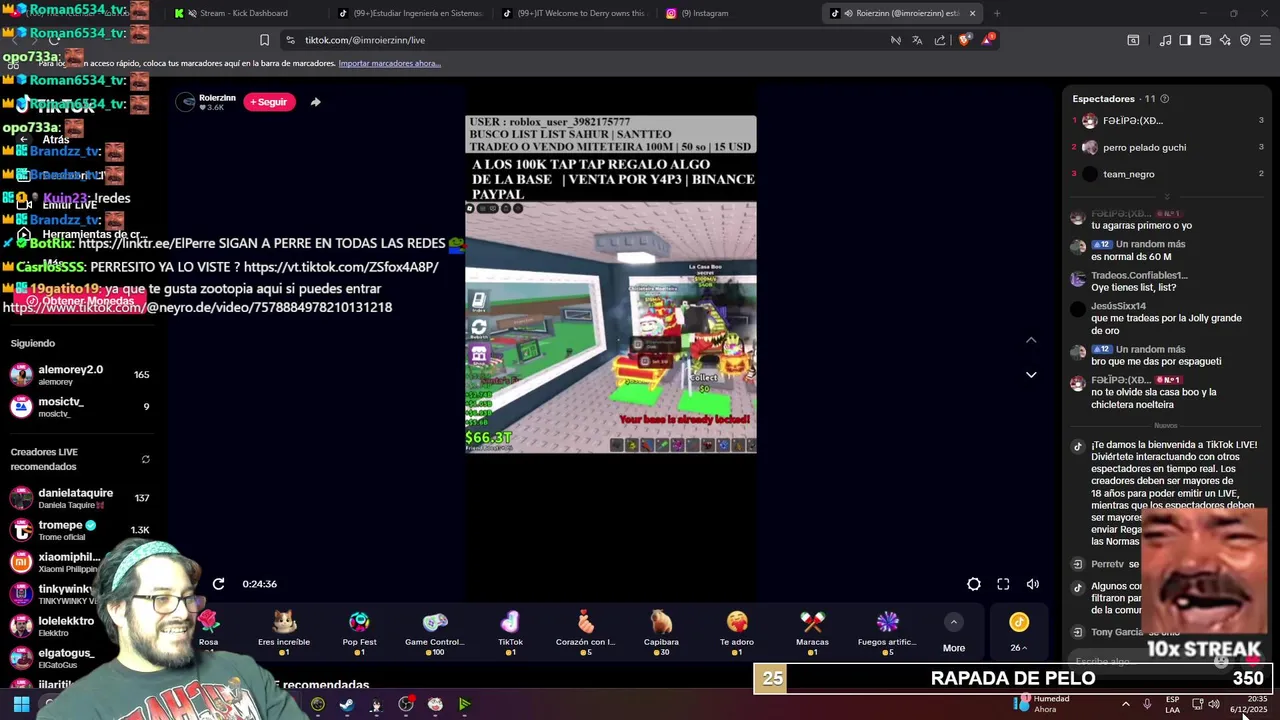Enter fullscreen on the live player
Viewport: 1280px width, 720px height.
tap(1003, 584)
